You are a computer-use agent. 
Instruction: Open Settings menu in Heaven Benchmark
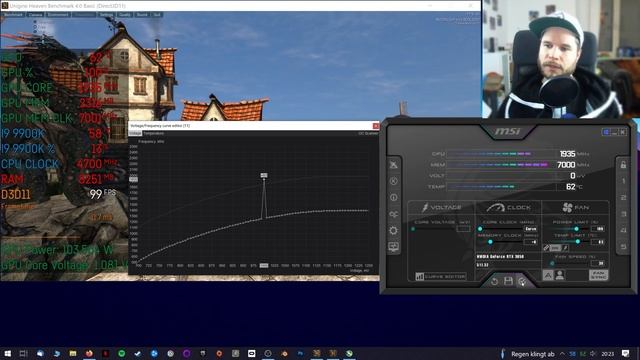107,15
